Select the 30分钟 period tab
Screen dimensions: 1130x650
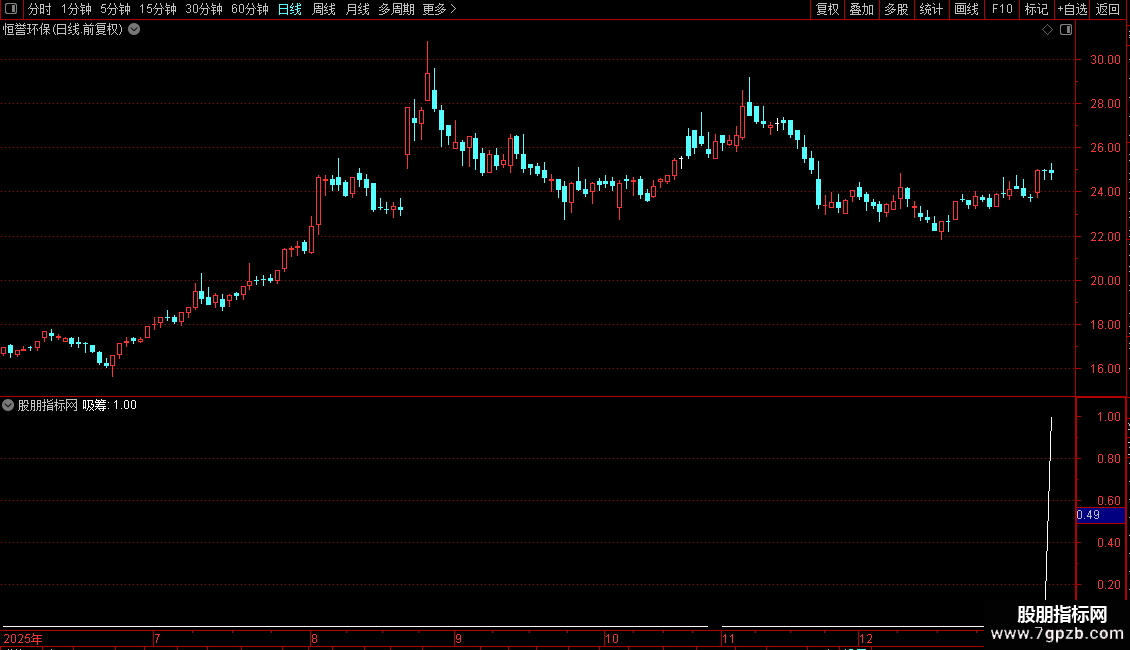[204, 9]
